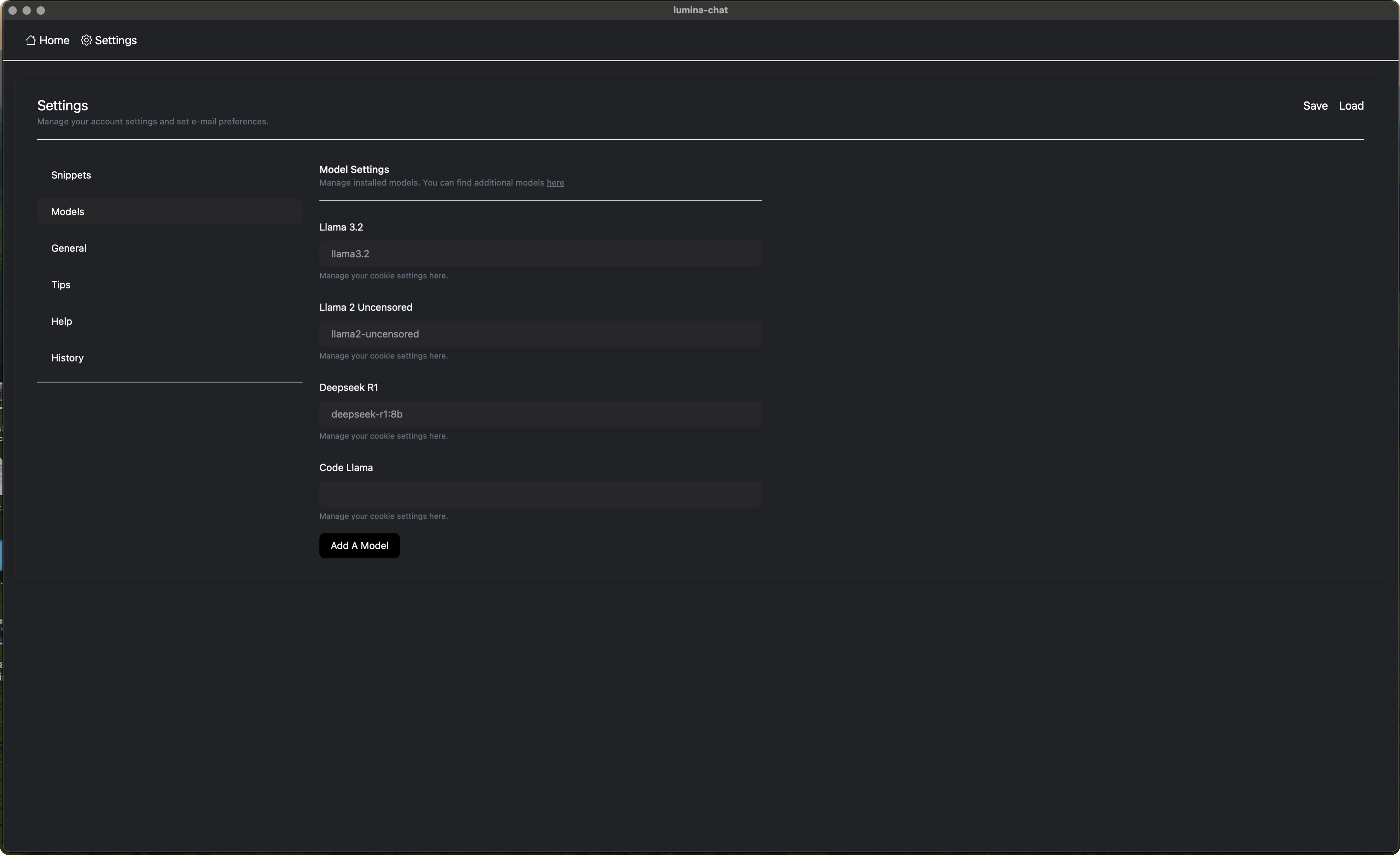Click the lumina-chat window title
The height and width of the screenshot is (855, 1400).
tap(700, 10)
